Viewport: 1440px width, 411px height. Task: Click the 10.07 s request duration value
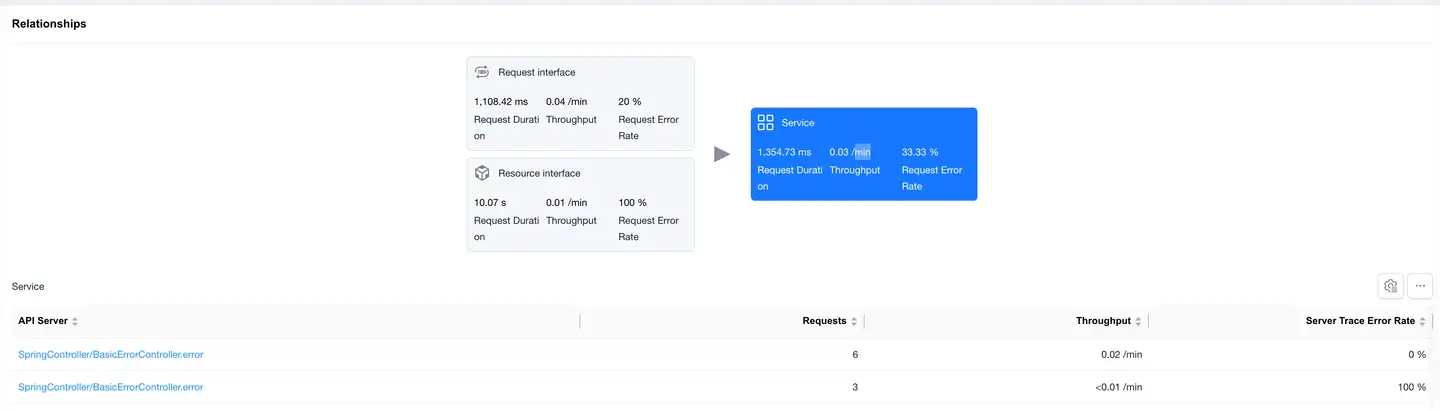pos(490,203)
